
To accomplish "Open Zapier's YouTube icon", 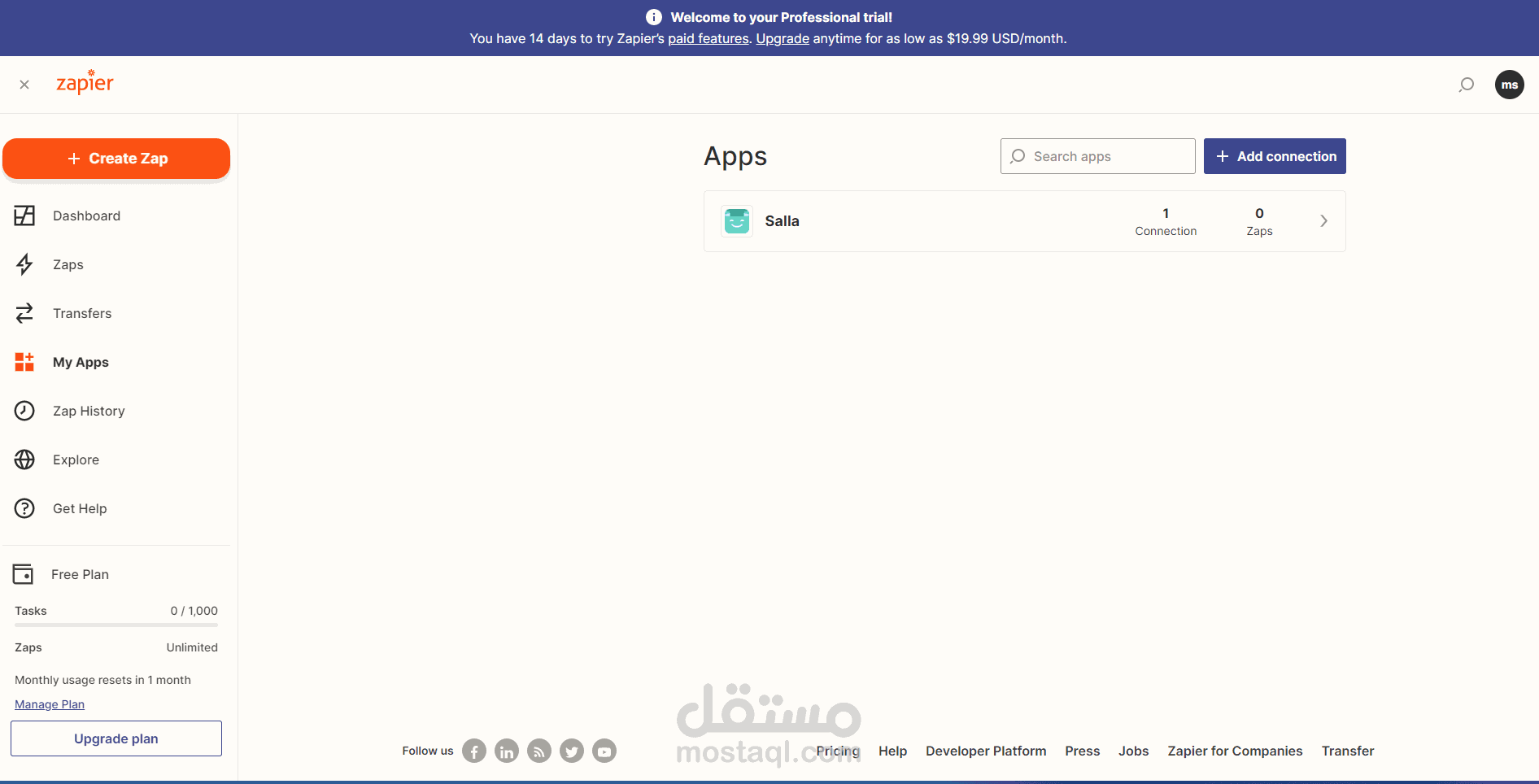I will click(x=604, y=751).
